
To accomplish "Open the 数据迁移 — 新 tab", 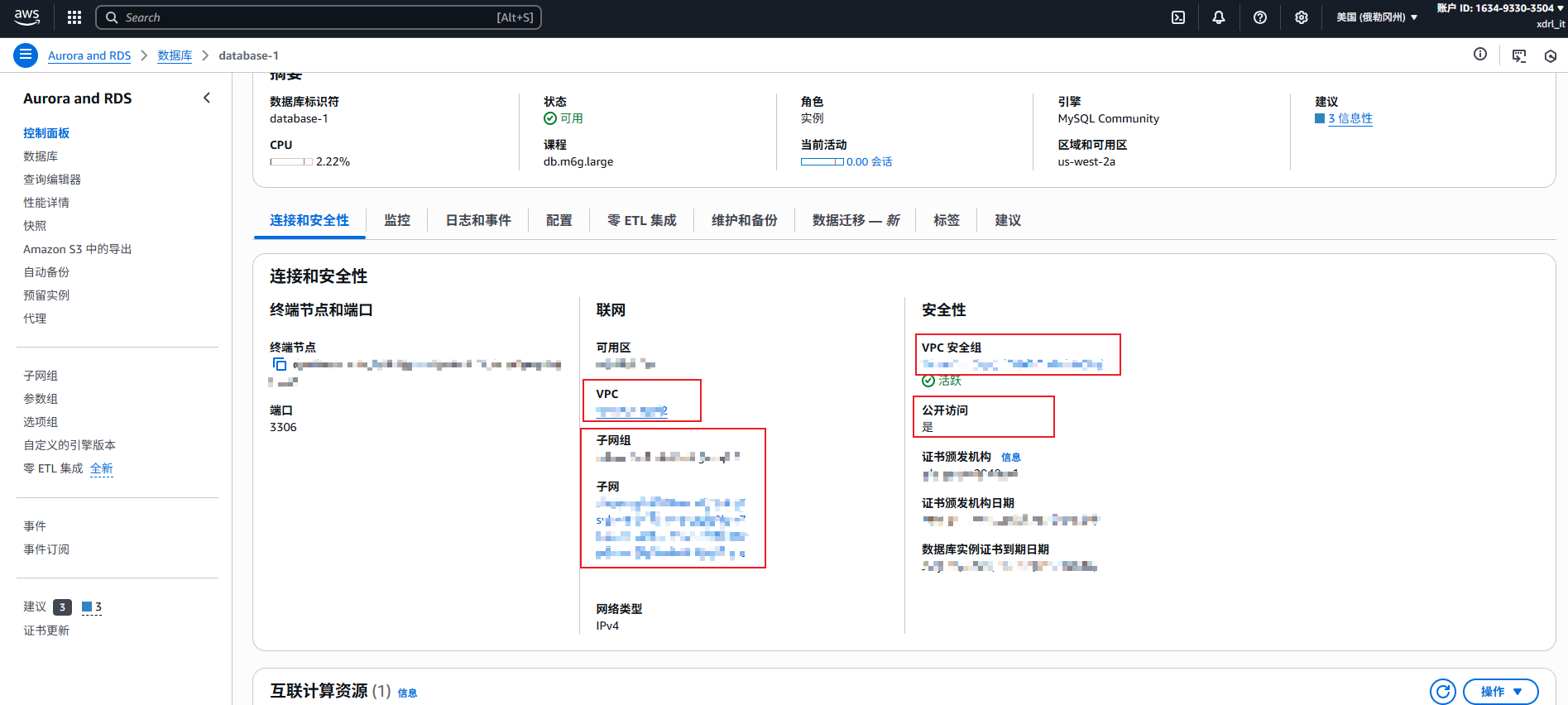I will [x=856, y=220].
